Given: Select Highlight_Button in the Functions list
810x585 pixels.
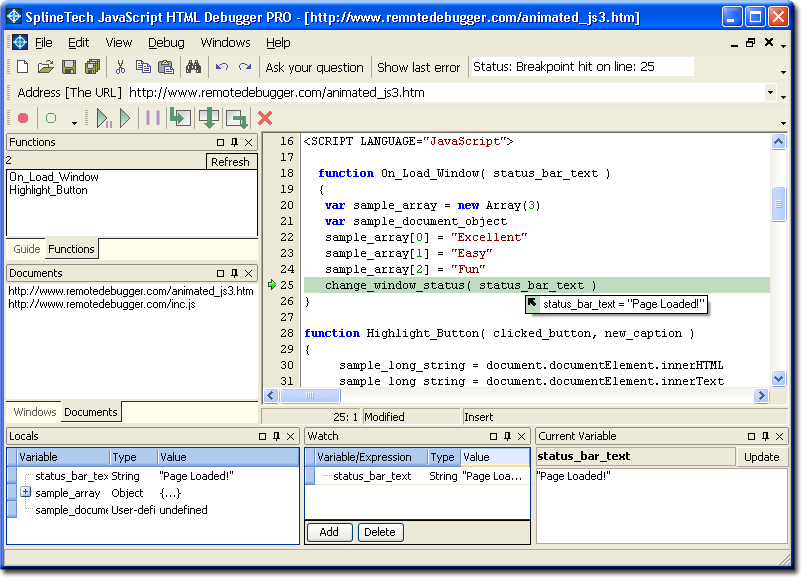Looking at the screenshot, I should coord(48,190).
